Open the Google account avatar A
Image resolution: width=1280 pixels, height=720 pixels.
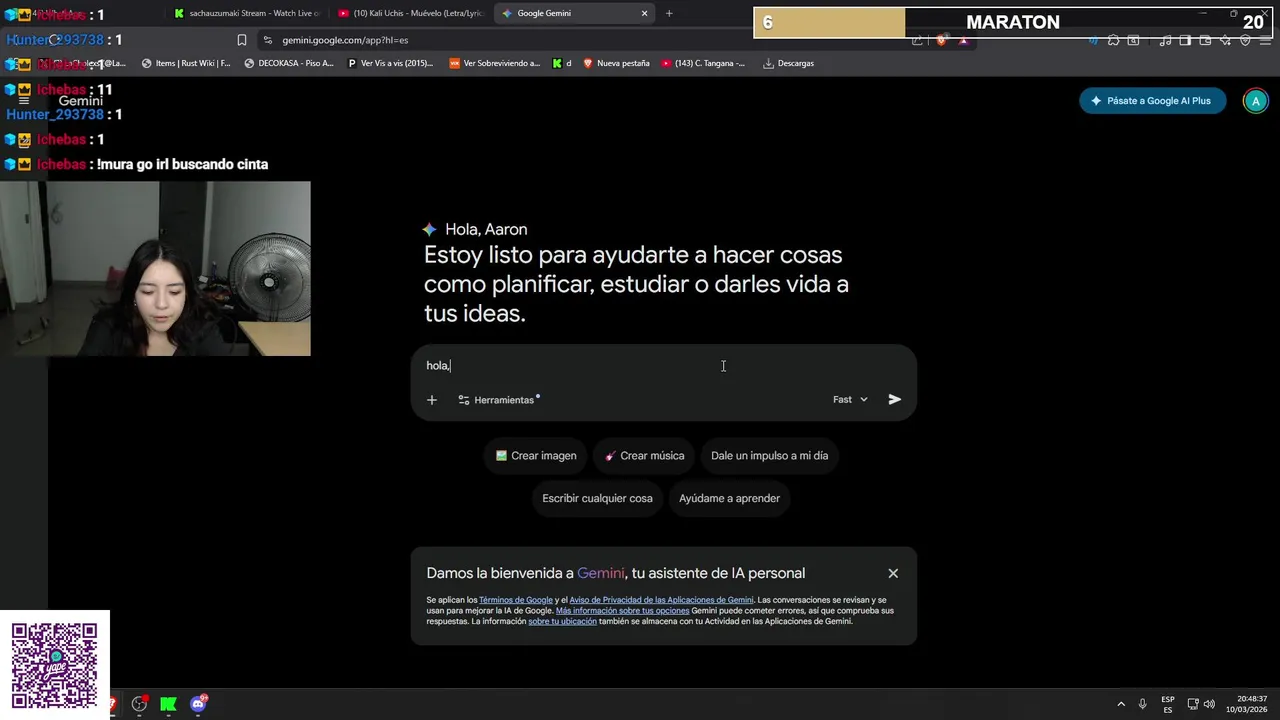1255,101
